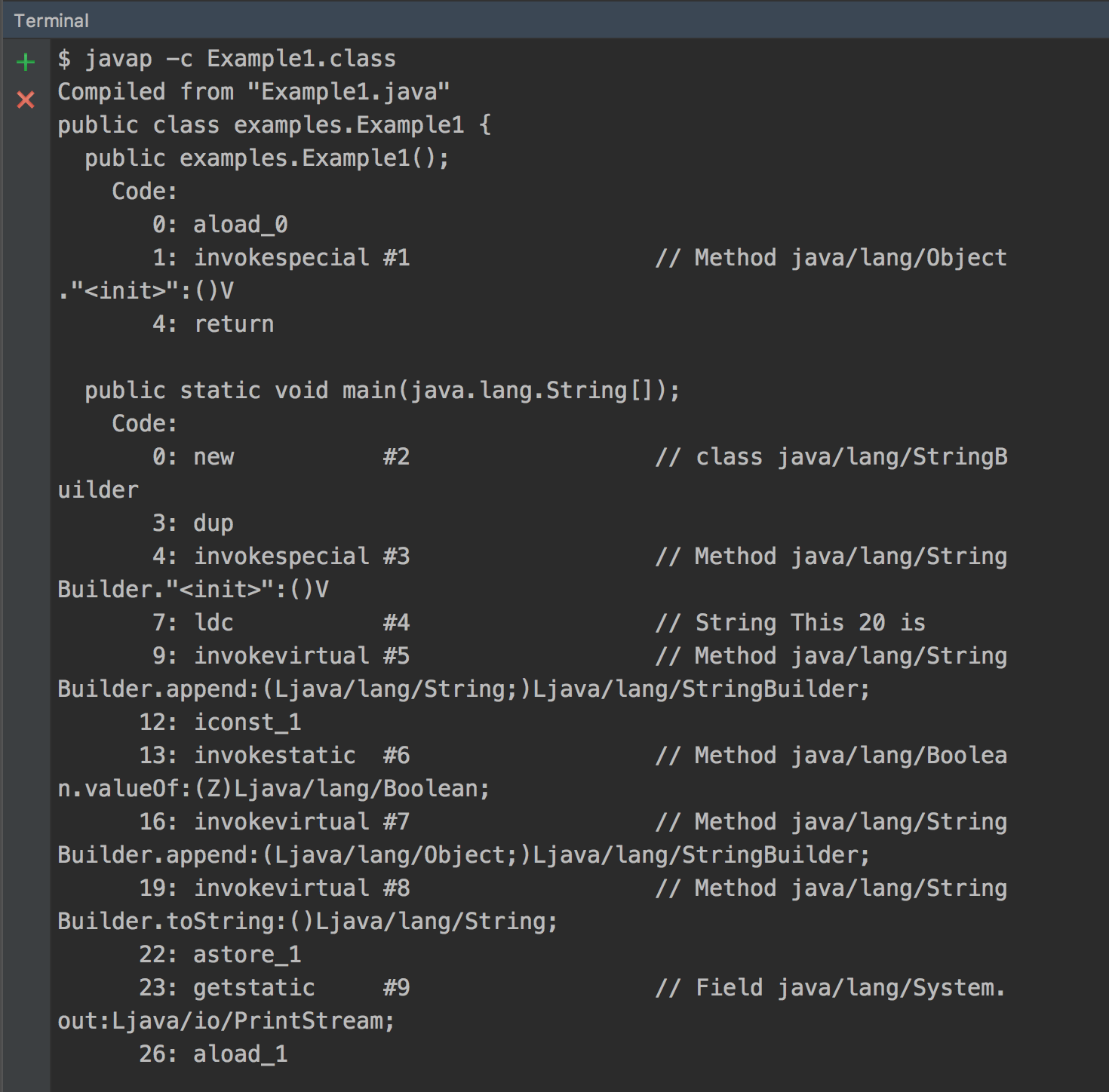Click the '// String This 20 is' comment
The width and height of the screenshot is (1109, 1092).
coord(790,623)
